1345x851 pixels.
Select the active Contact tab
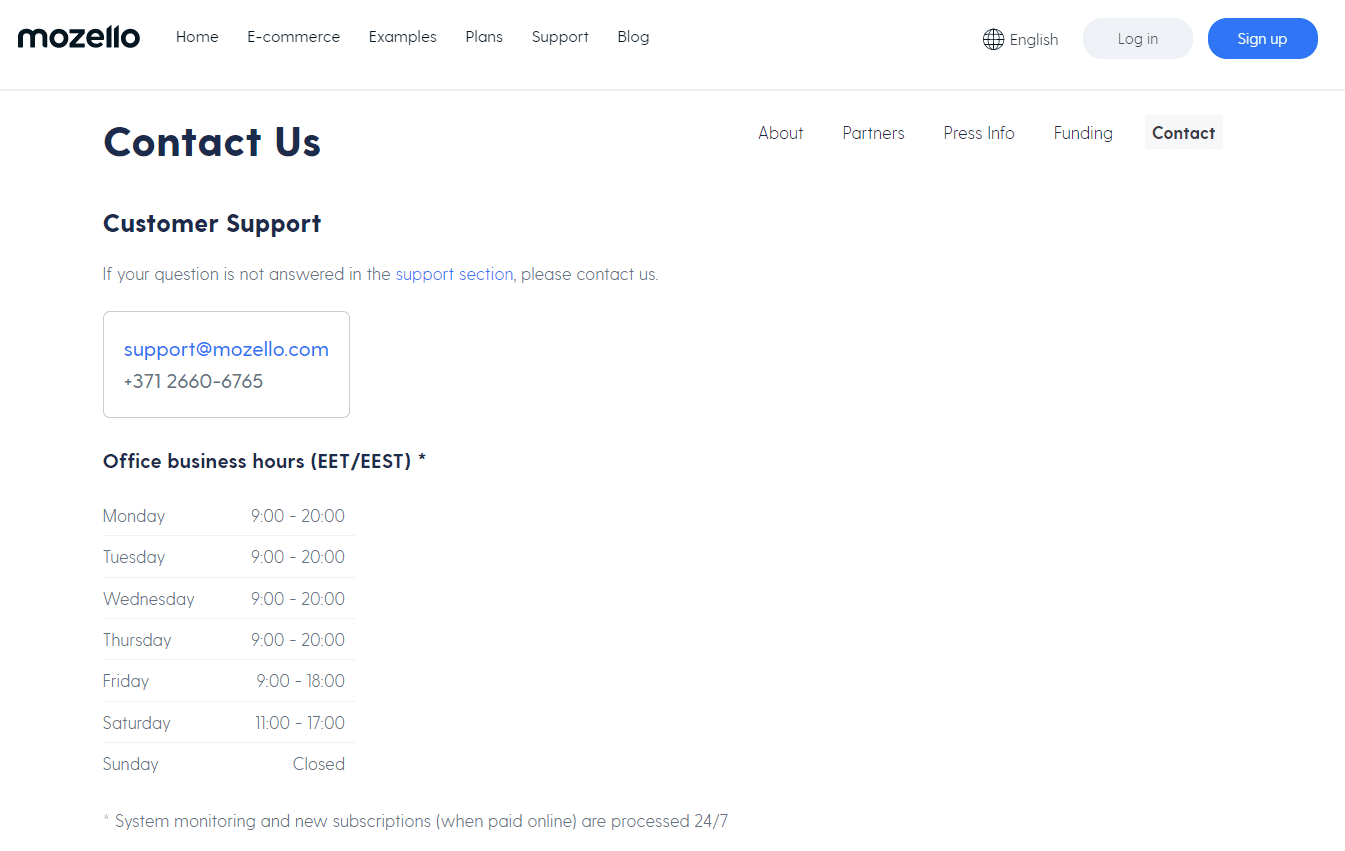pyautogui.click(x=1184, y=133)
